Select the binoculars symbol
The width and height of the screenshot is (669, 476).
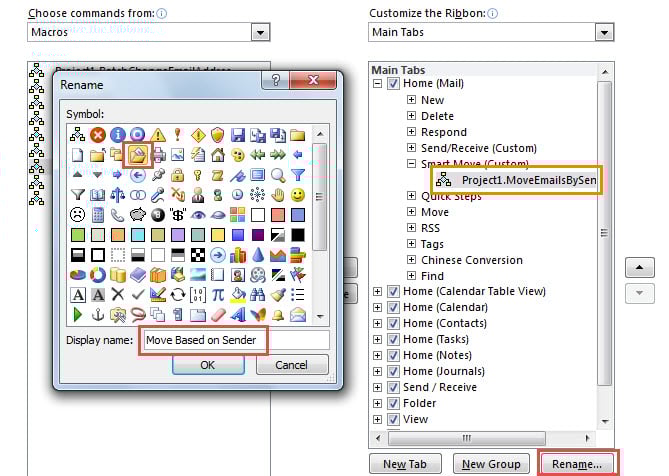pyautogui.click(x=258, y=294)
